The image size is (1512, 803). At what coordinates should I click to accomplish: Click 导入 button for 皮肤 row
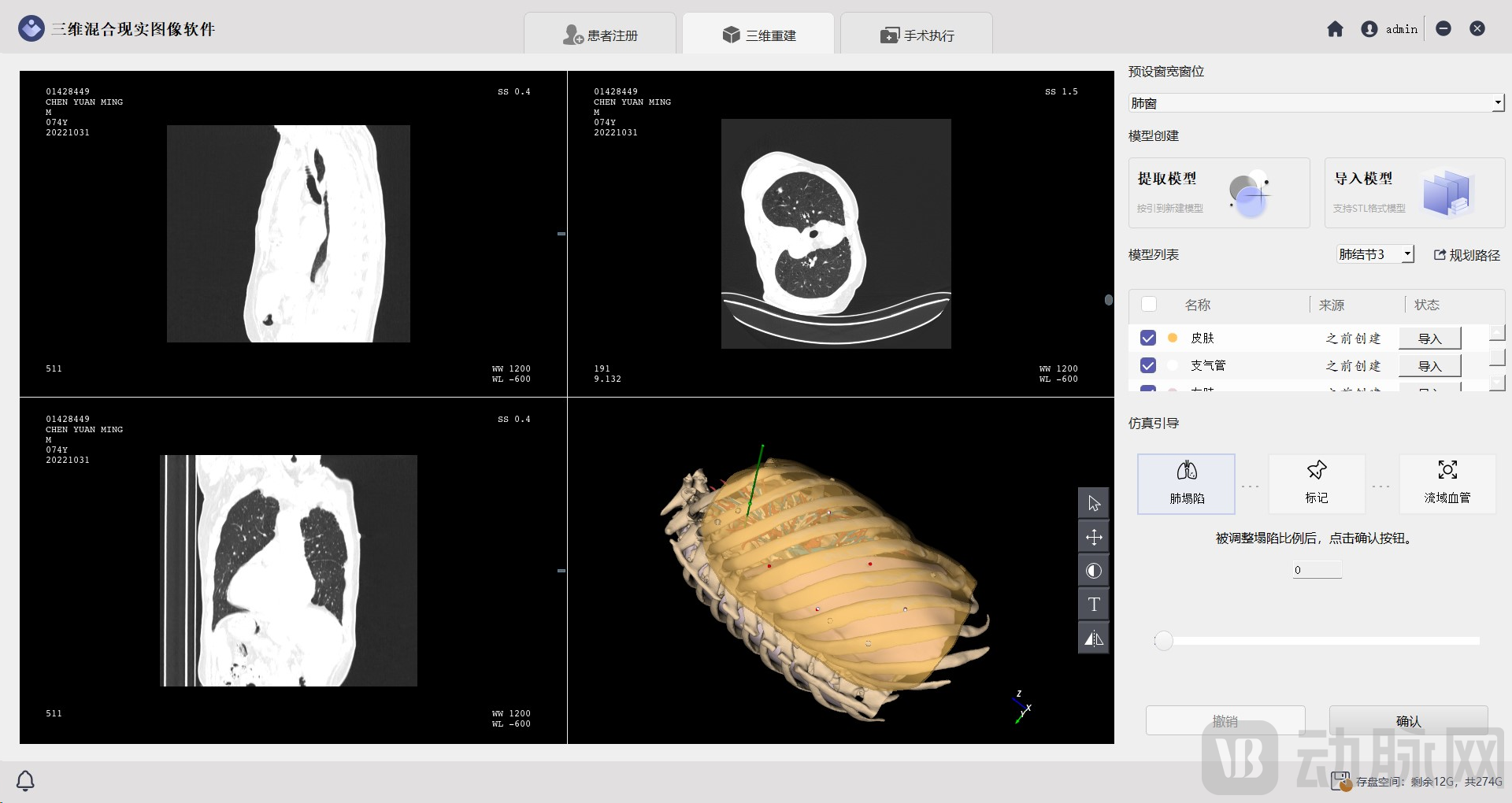point(1429,339)
